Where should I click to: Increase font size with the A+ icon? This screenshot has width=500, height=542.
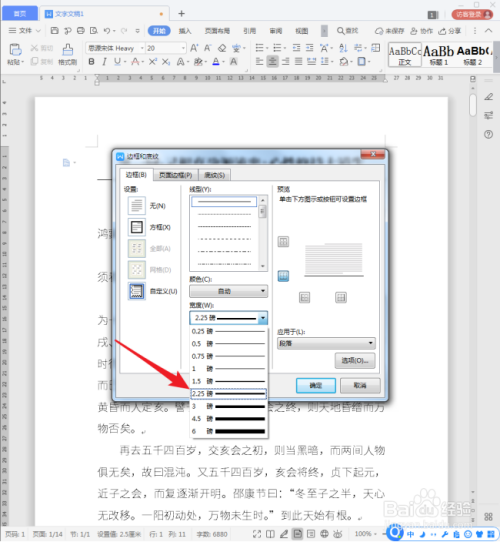[x=194, y=48]
